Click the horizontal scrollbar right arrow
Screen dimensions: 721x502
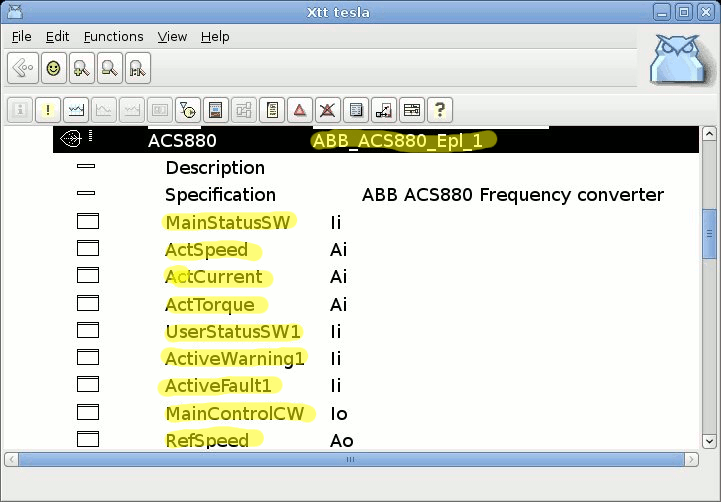(691, 459)
